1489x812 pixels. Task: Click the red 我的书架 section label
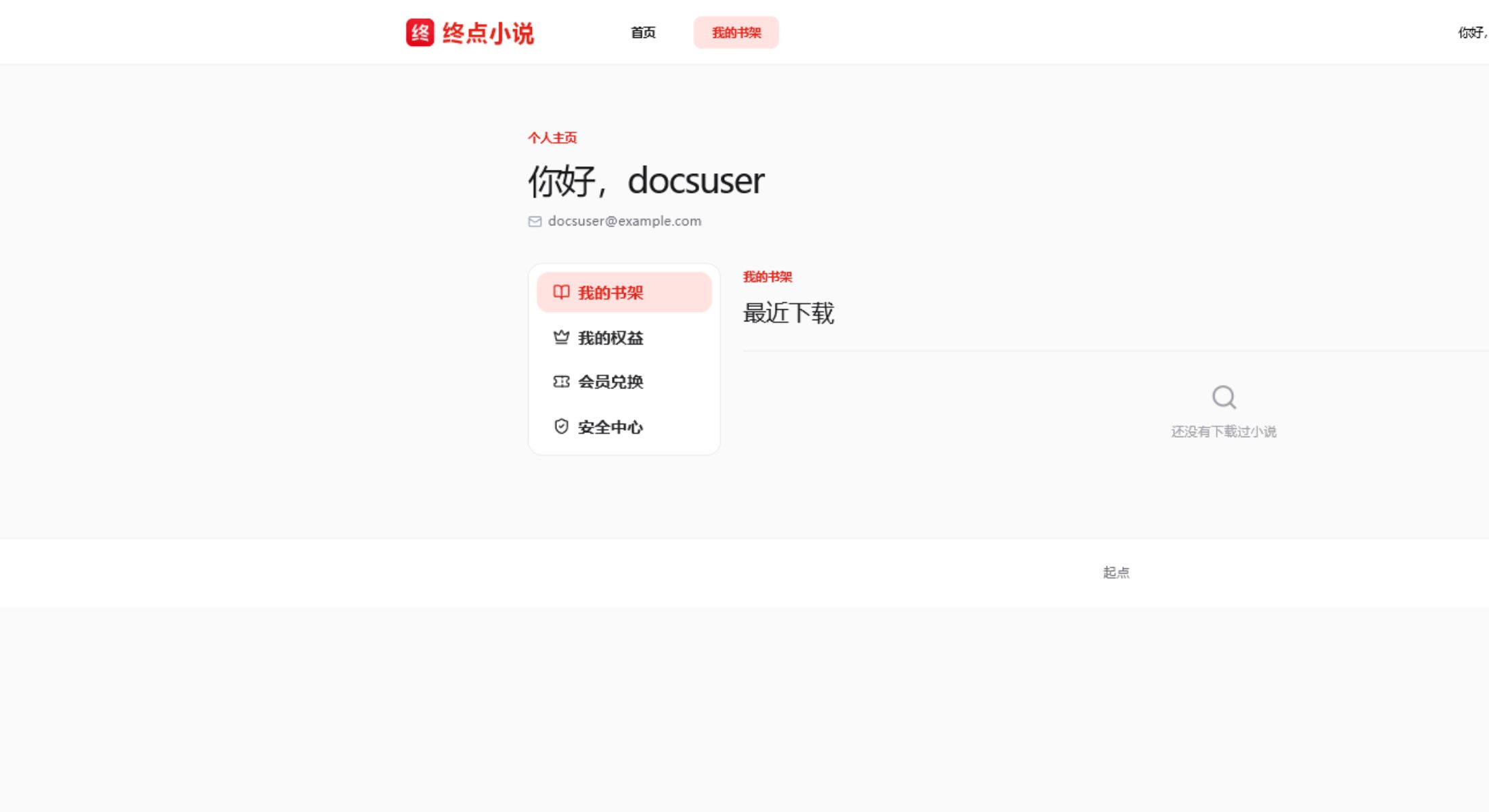coord(768,277)
